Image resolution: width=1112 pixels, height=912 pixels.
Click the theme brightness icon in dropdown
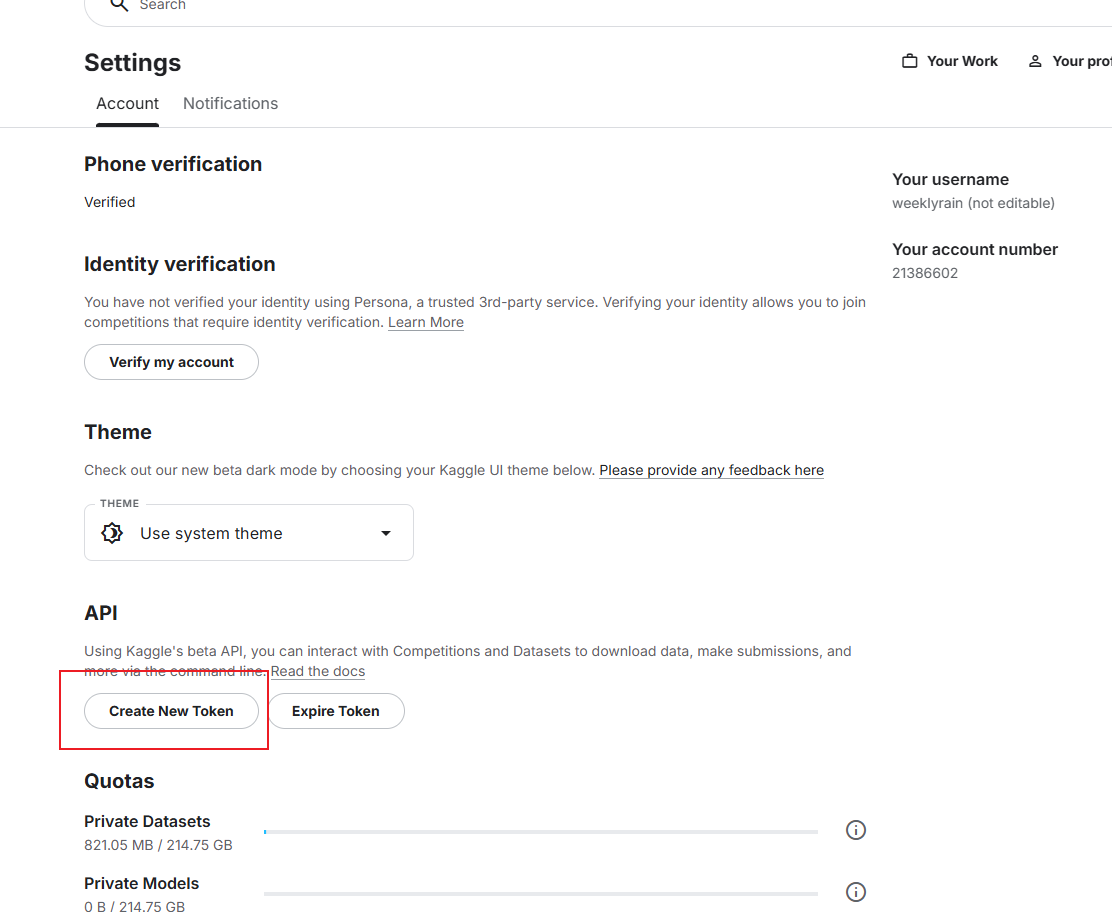click(112, 533)
